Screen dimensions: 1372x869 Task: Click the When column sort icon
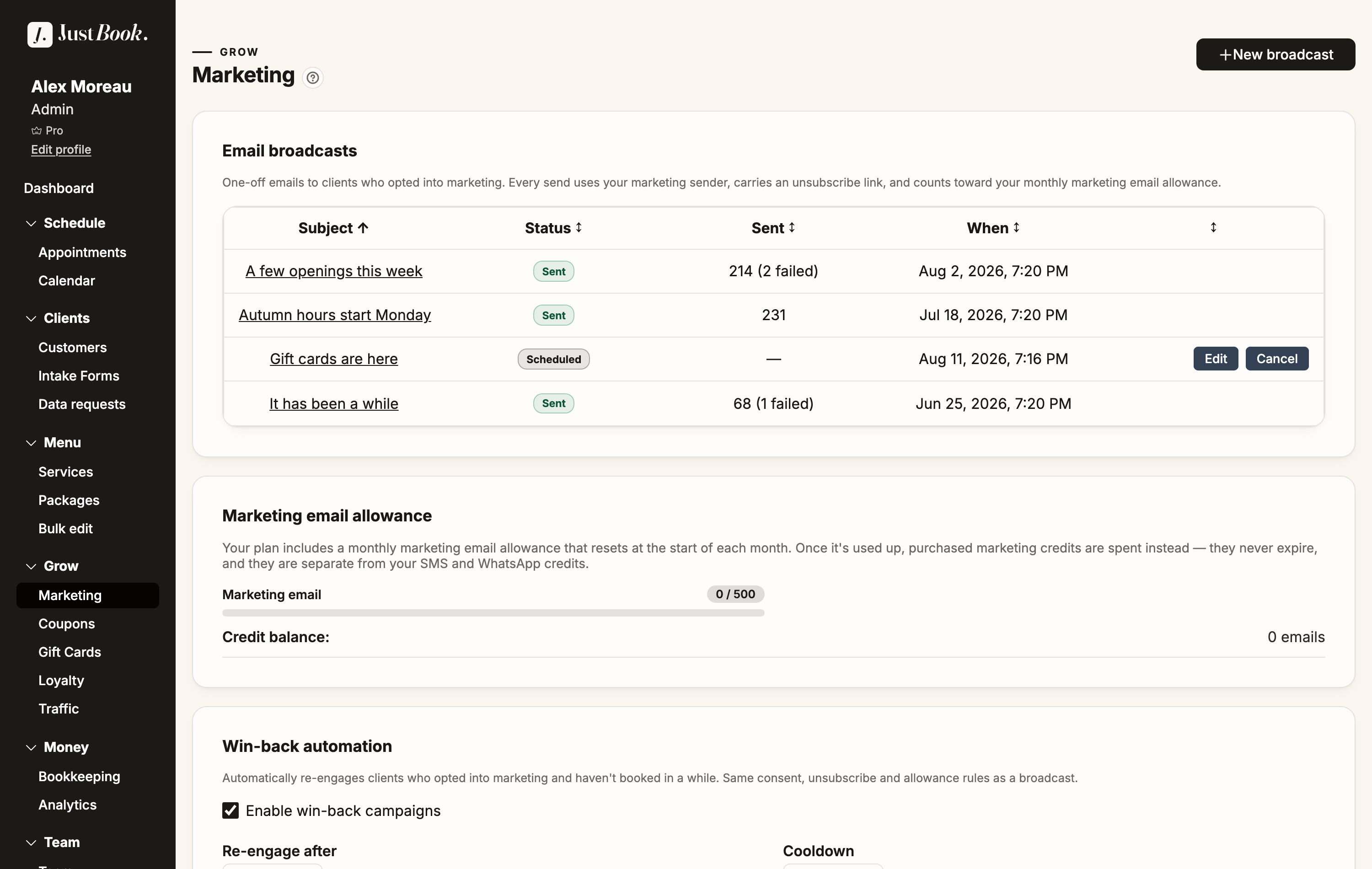pyautogui.click(x=1017, y=227)
